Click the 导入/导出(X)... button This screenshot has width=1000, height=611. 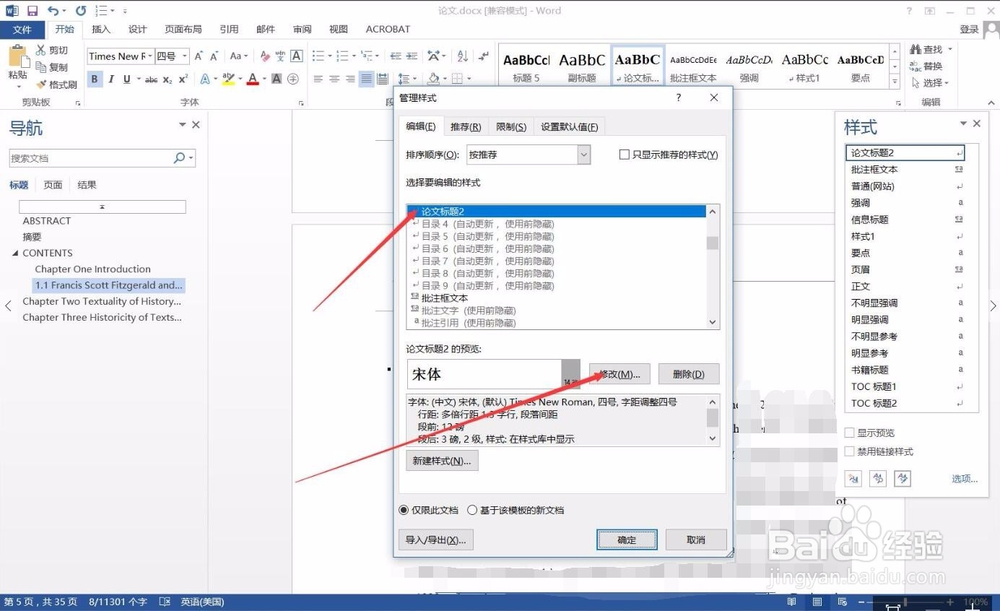pyautogui.click(x=436, y=540)
